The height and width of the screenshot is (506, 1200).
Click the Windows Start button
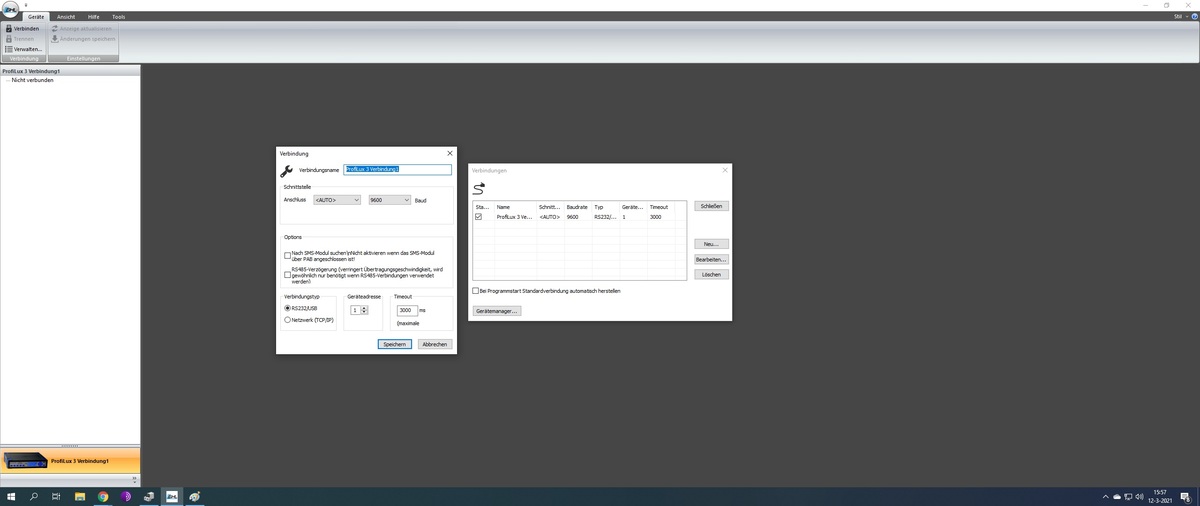coord(11,496)
